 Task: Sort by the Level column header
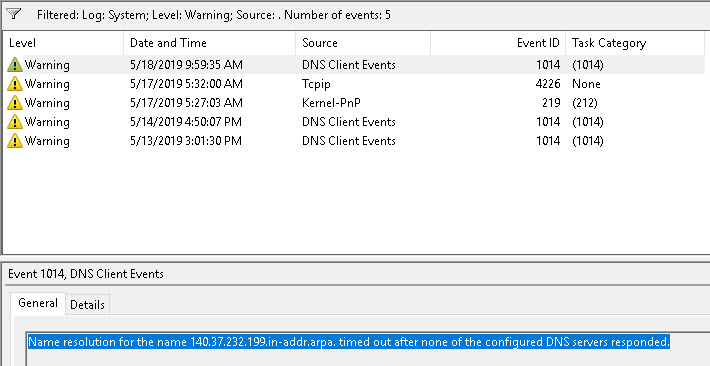tap(63, 43)
